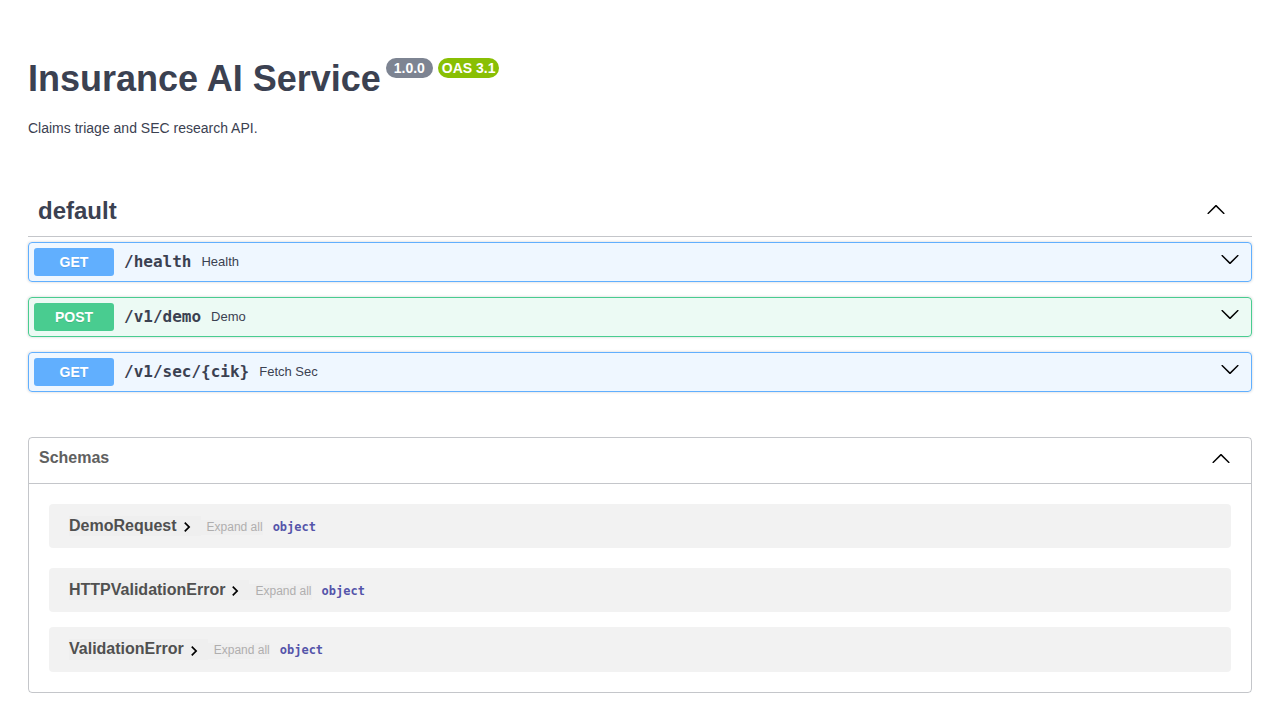Click the GET badge for /v1/sec/{cik}
1280x720 pixels.
click(74, 372)
